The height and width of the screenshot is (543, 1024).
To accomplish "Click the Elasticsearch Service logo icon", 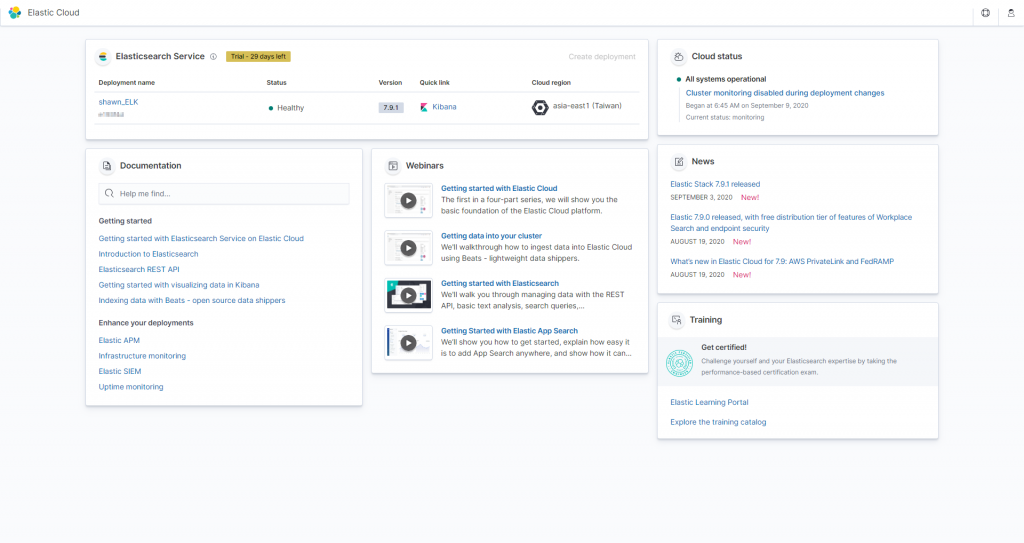I will [x=103, y=57].
